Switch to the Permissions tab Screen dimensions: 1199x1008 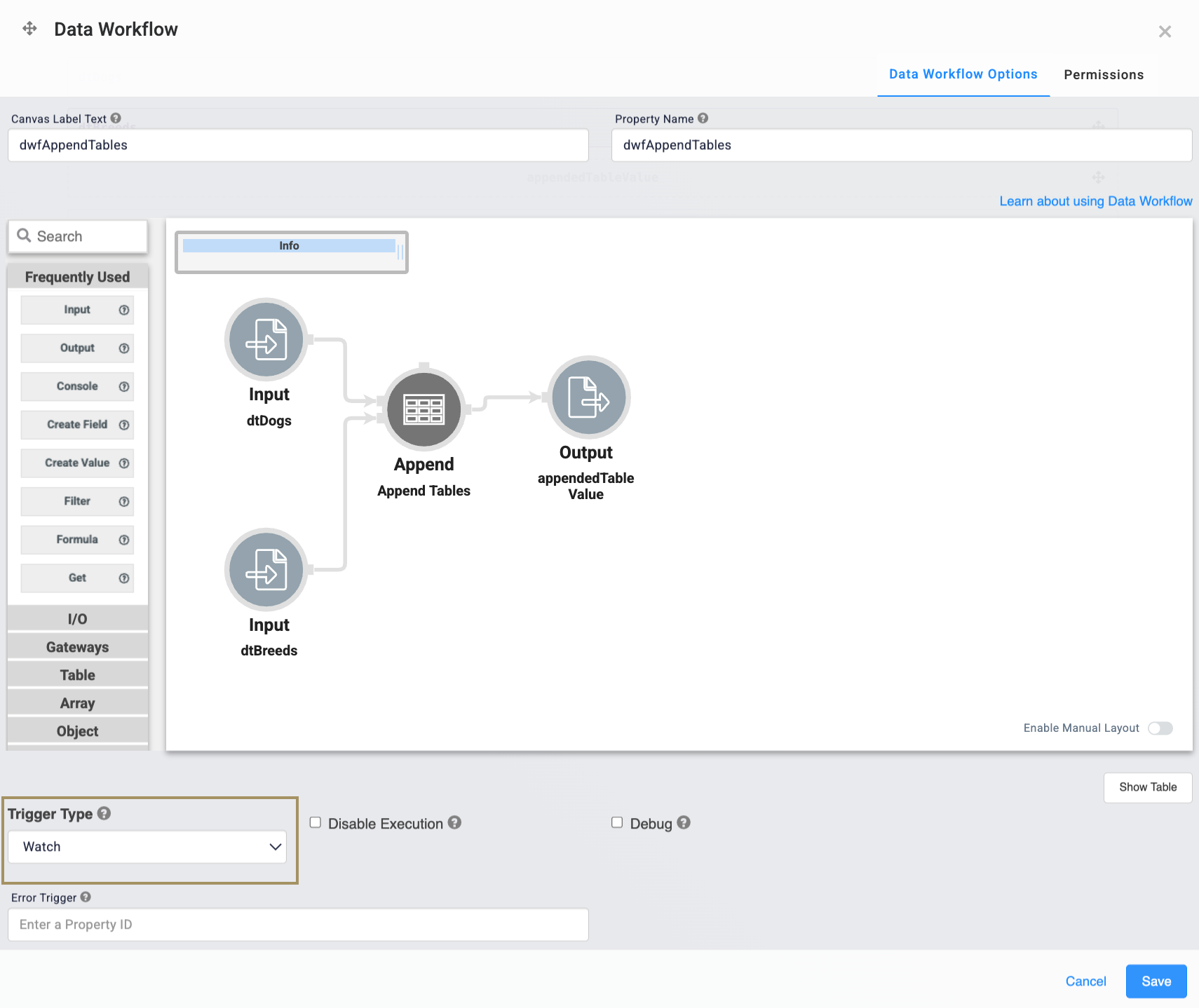pyautogui.click(x=1103, y=75)
